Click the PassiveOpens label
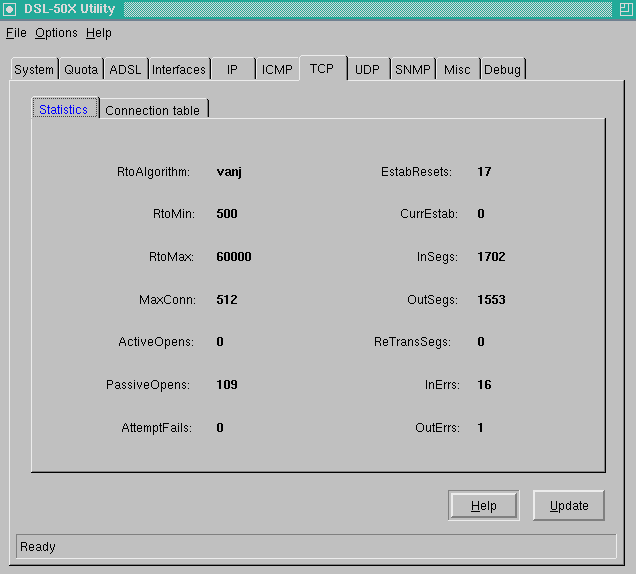The width and height of the screenshot is (636, 574). (148, 385)
